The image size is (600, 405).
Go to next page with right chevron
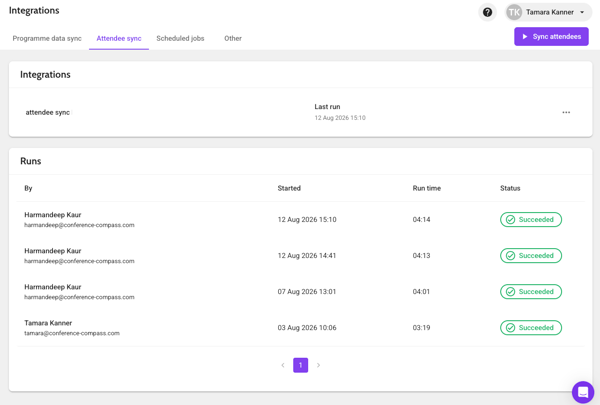coord(318,365)
